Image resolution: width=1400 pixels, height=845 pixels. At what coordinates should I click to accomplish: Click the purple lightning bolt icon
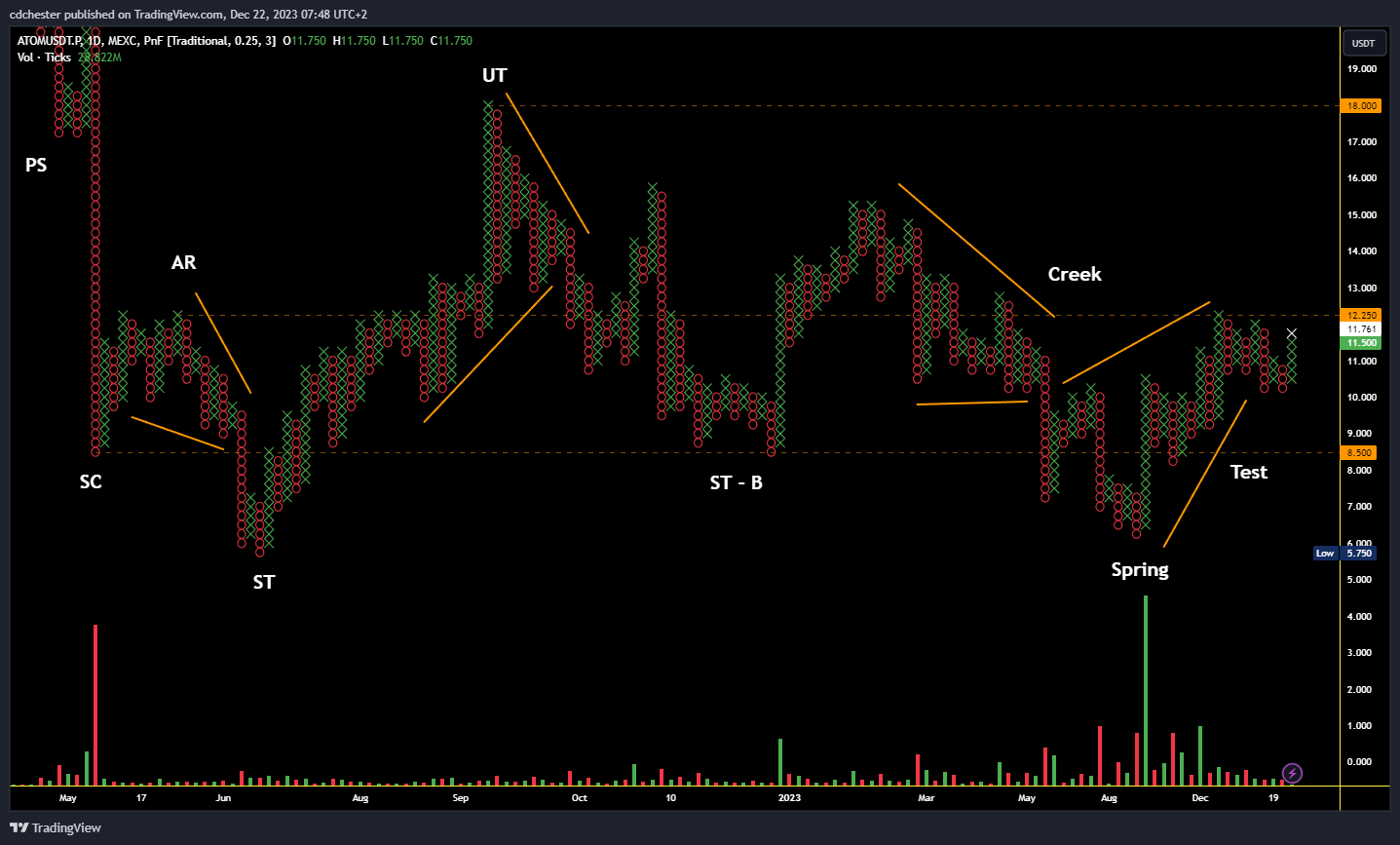[1292, 774]
